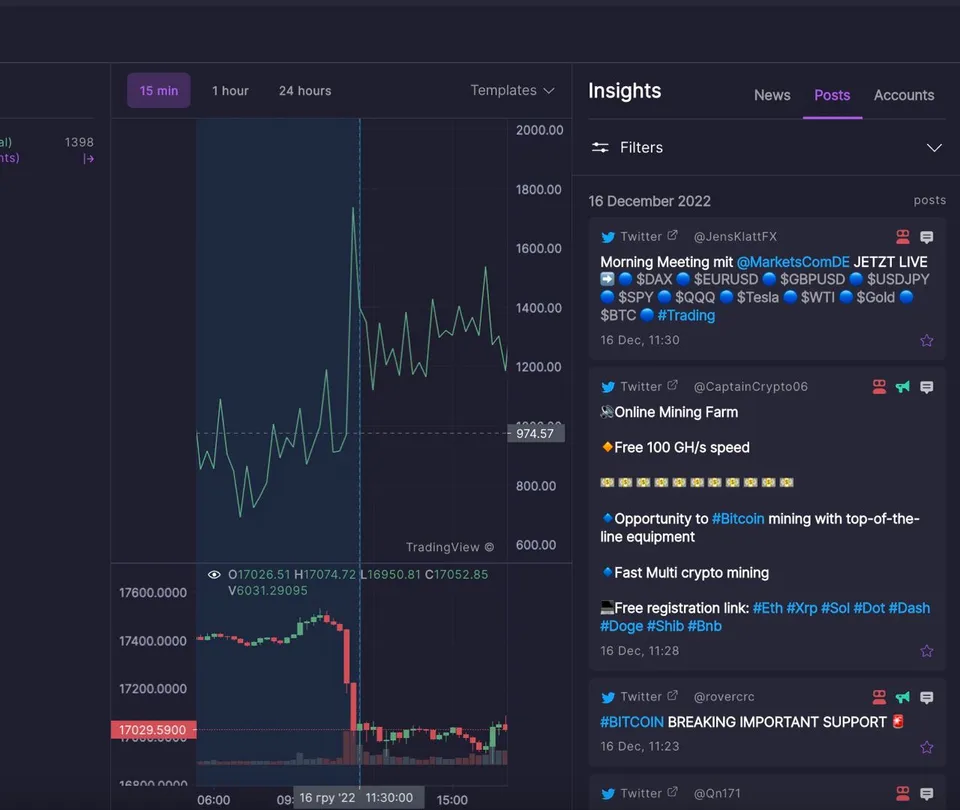Click filters sliders icon

(x=600, y=148)
